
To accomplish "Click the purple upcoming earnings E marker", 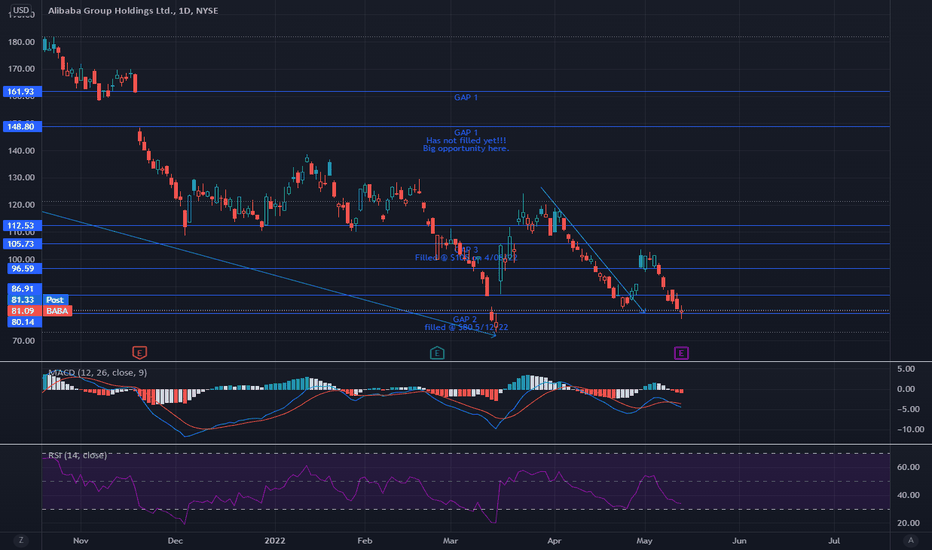I will (x=681, y=353).
